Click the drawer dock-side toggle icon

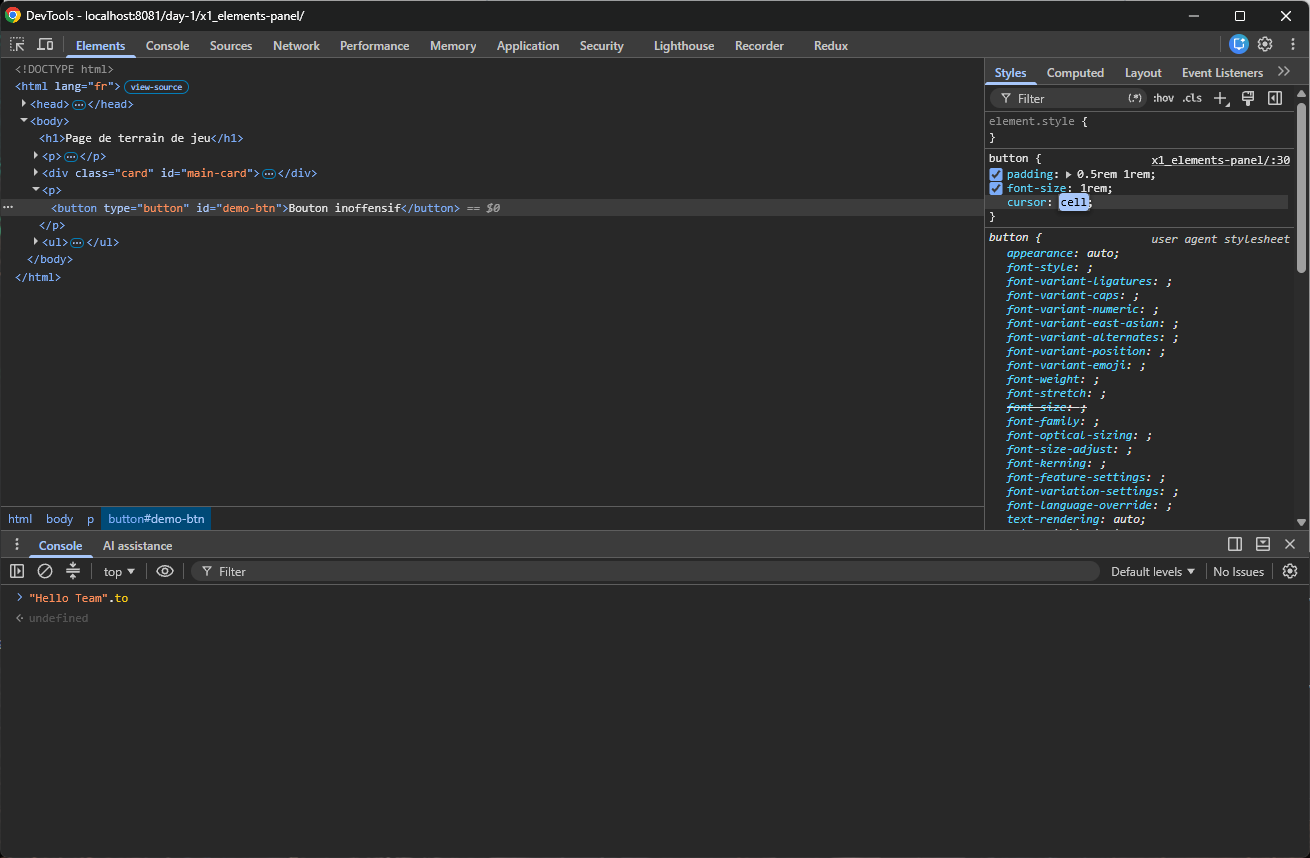point(1235,544)
